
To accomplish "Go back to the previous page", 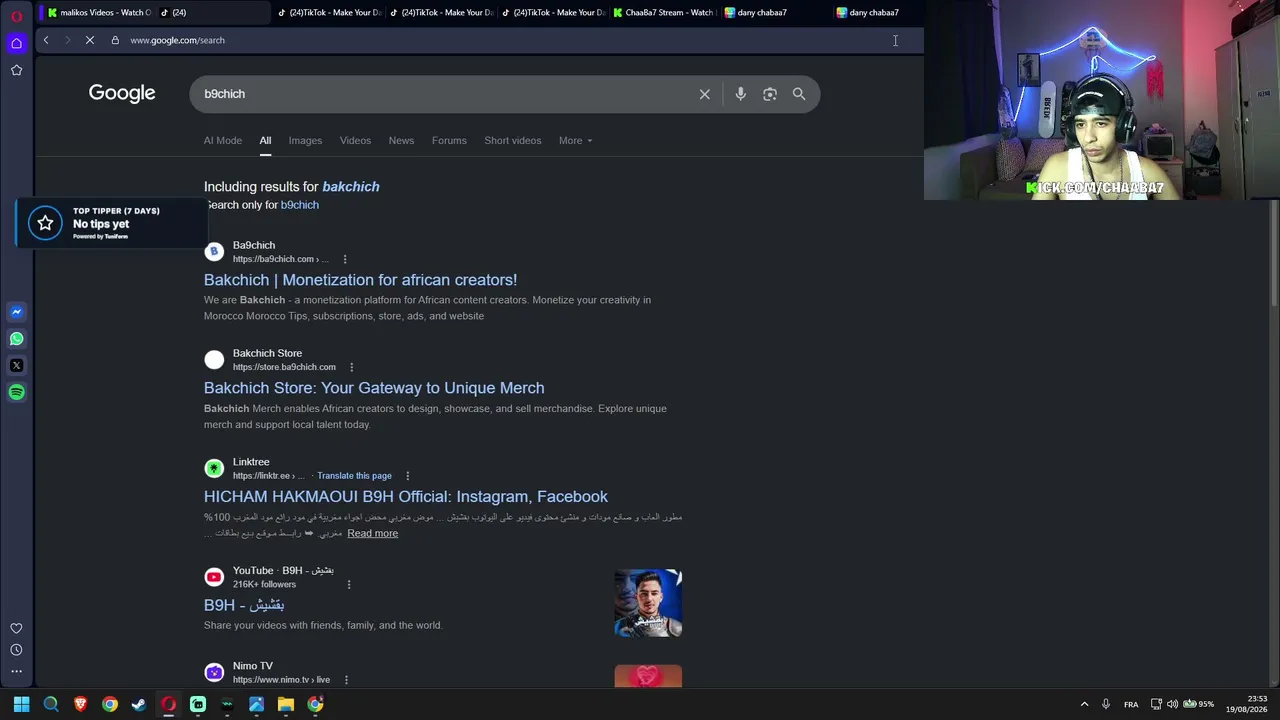I will (46, 40).
